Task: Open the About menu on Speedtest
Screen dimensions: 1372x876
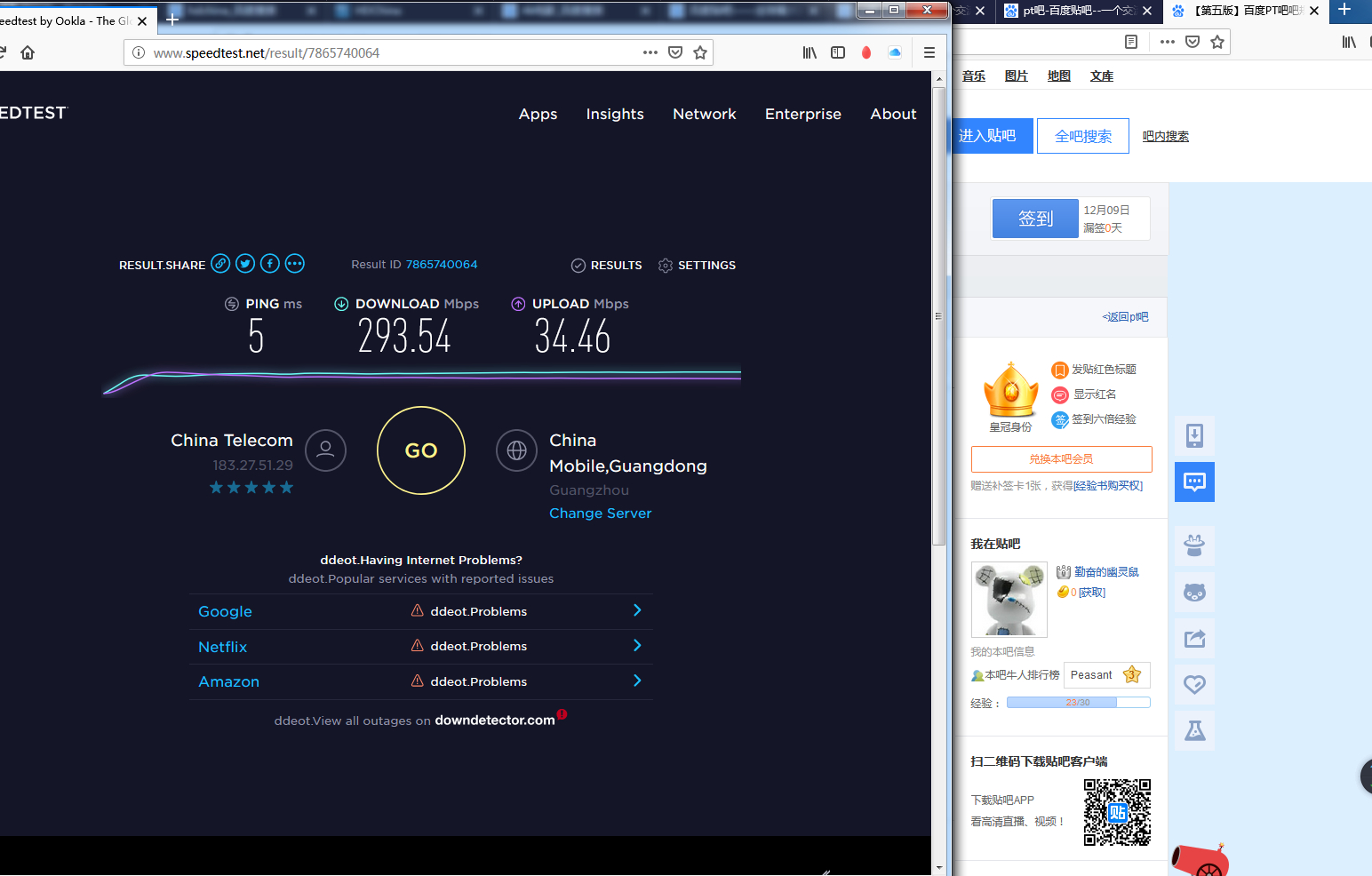Action: coord(893,114)
